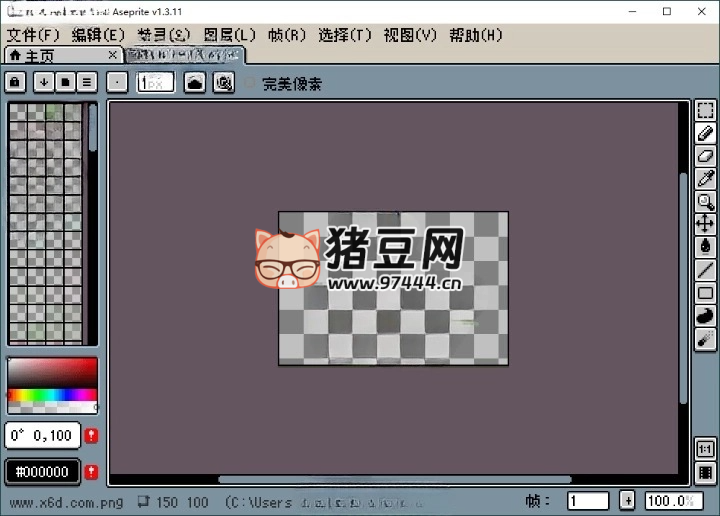Select the Zoom magnifier tool

(x=705, y=201)
